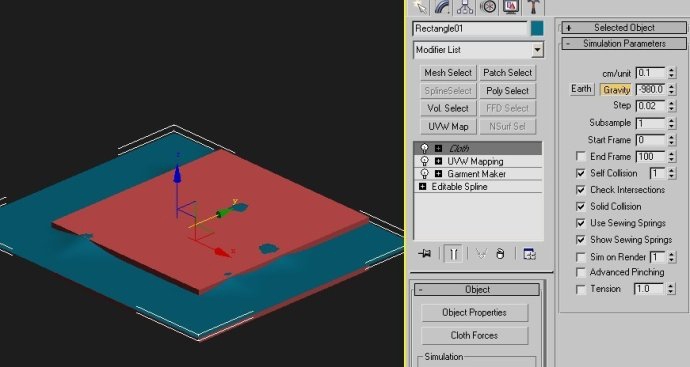The height and width of the screenshot is (367, 690).
Task: Toggle the Cloth modifier lightbulb
Action: pos(424,148)
